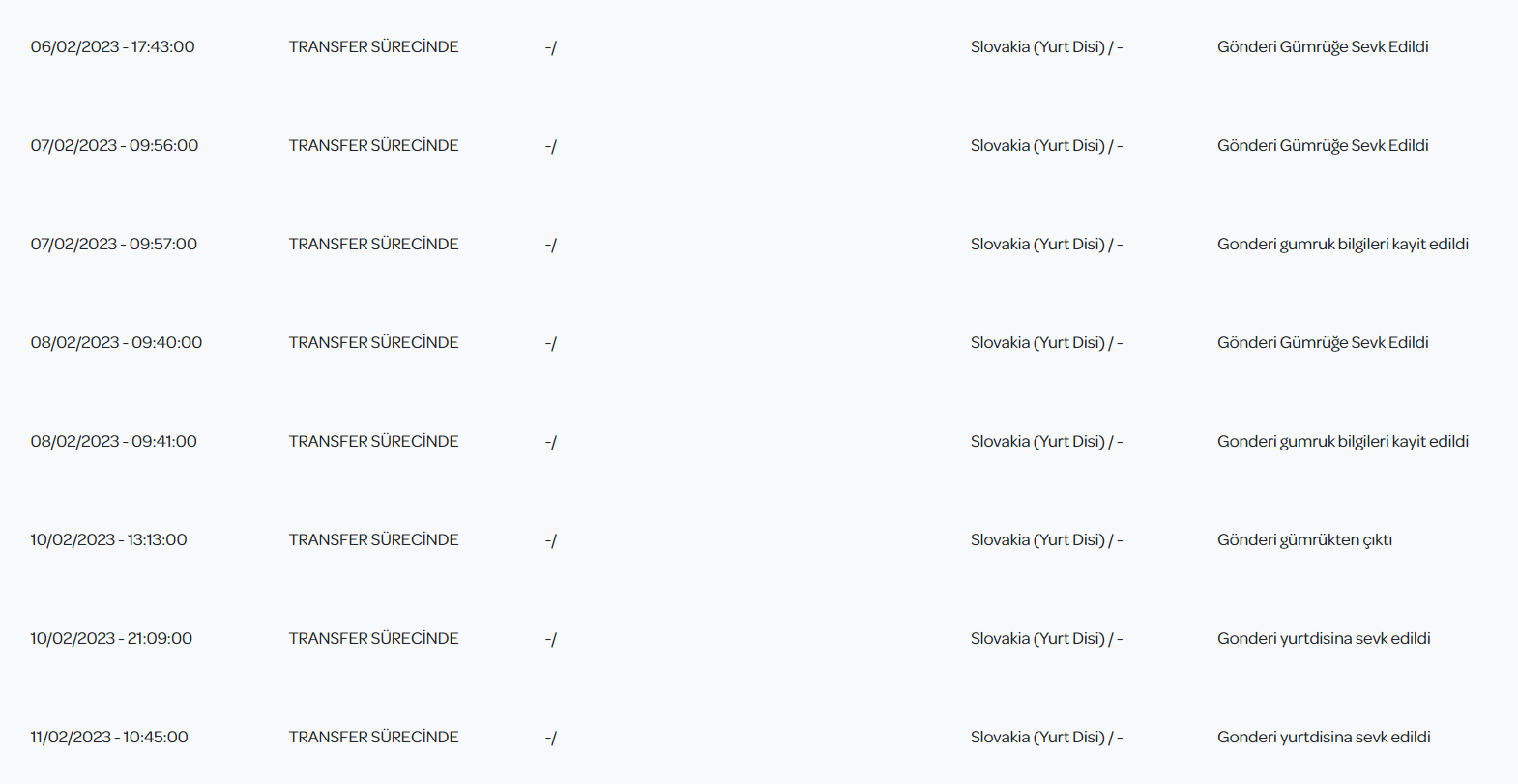
Task: Click the 06/02/2023 - 17:43:00 timestamp
Action: tap(112, 46)
